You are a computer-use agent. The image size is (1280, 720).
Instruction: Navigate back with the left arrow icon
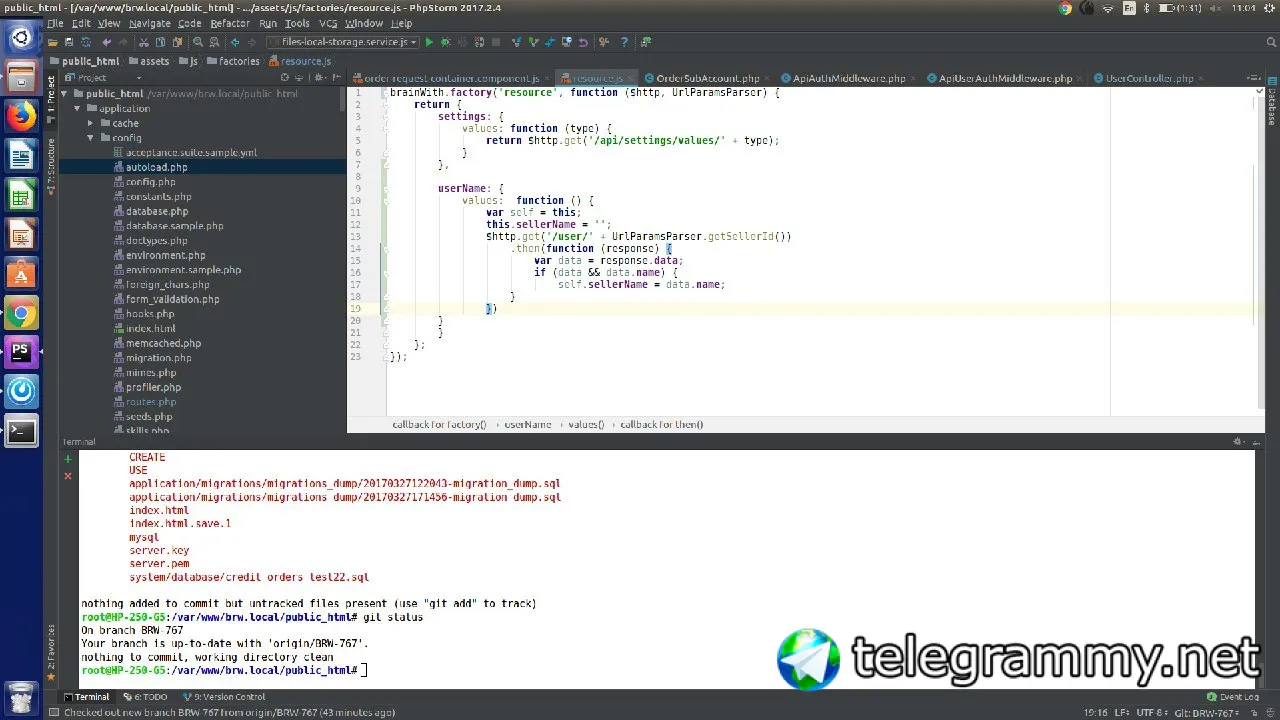[x=235, y=42]
